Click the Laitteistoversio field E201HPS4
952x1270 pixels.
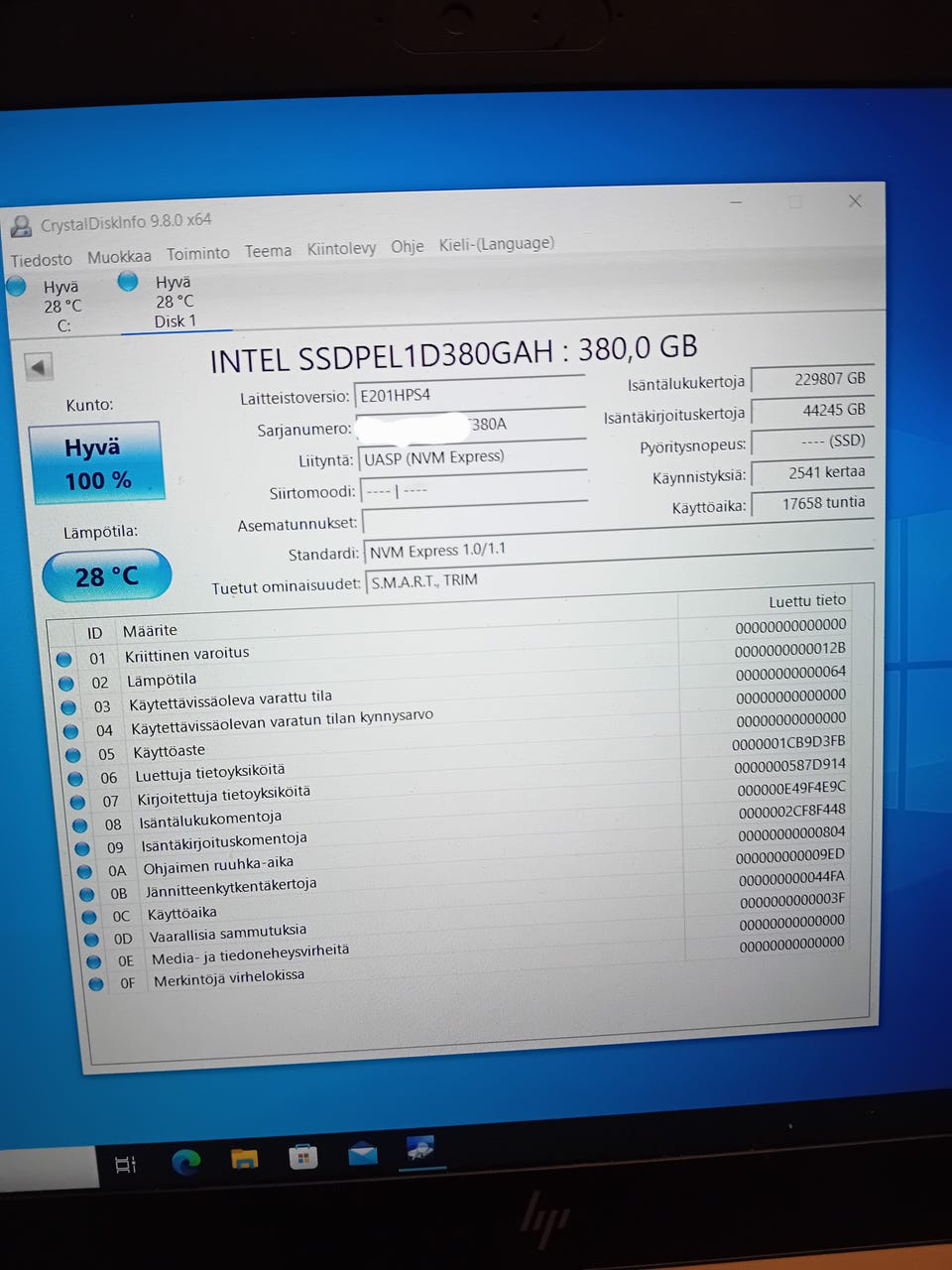[x=469, y=394]
